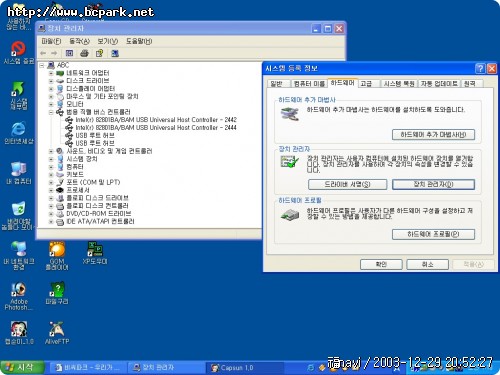The image size is (500, 375).
Task: Select the Adobe Photoshop desktop icon
Action: [x=19, y=296]
